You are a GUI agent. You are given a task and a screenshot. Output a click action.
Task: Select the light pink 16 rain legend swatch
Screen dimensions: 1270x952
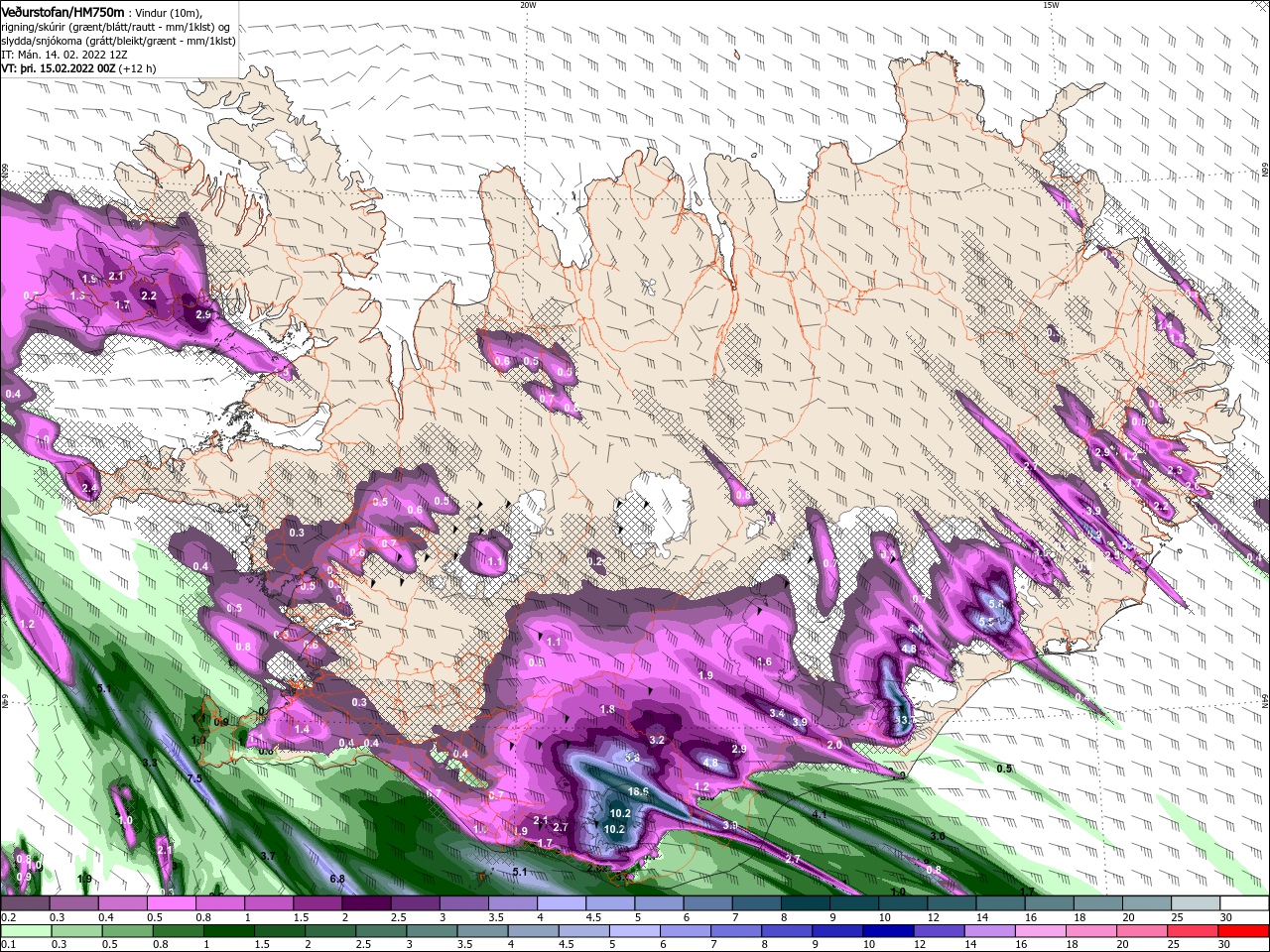pyautogui.click(x=1042, y=931)
